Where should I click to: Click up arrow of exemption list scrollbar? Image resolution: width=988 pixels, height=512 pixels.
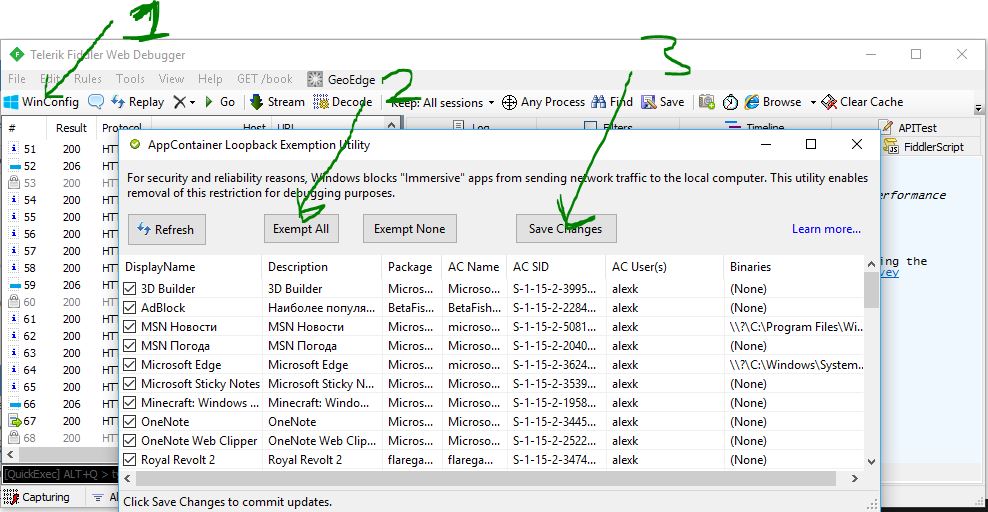click(871, 264)
